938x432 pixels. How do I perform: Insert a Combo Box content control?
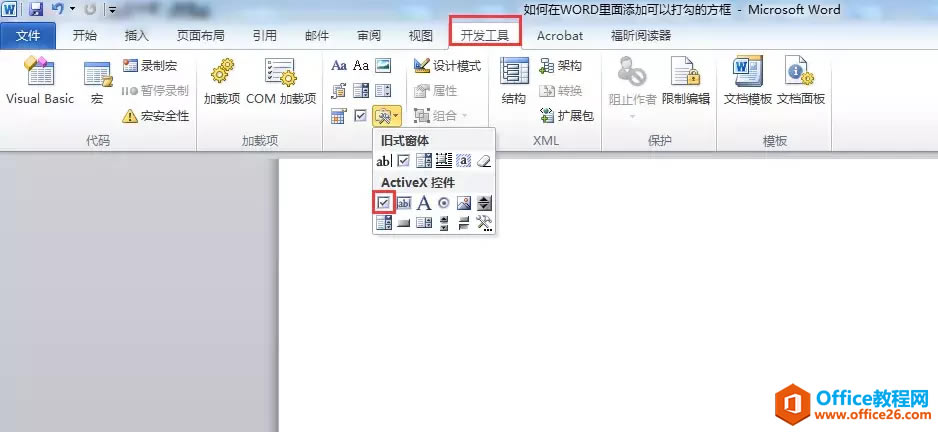pos(361,90)
